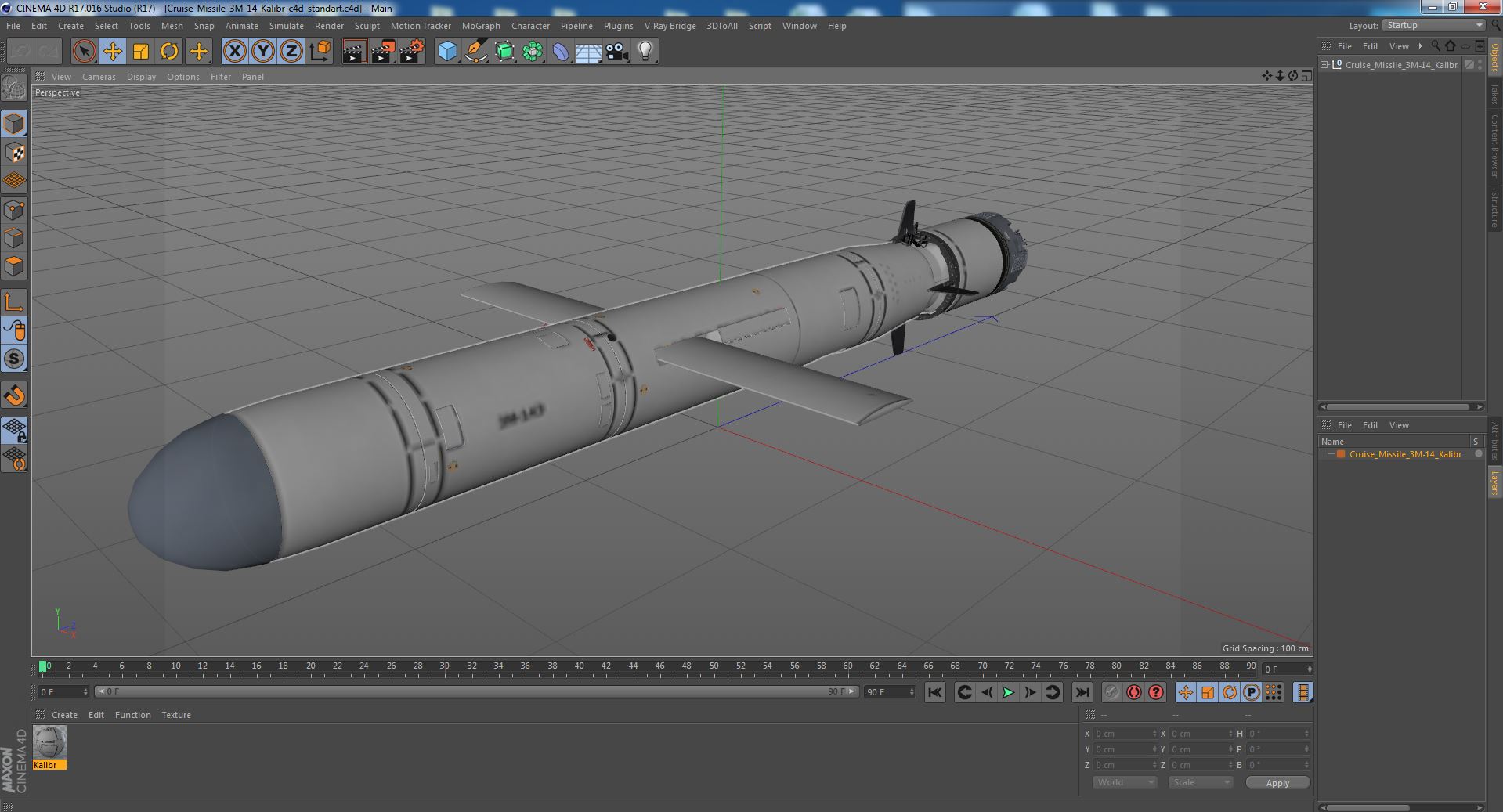Click the timeline range scrub bar

477,692
